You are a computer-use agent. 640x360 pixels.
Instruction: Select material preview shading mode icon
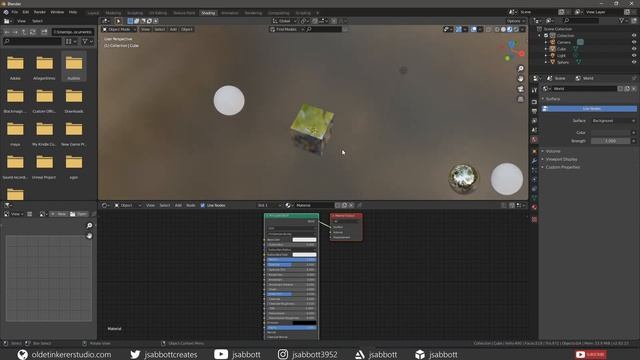click(510, 29)
